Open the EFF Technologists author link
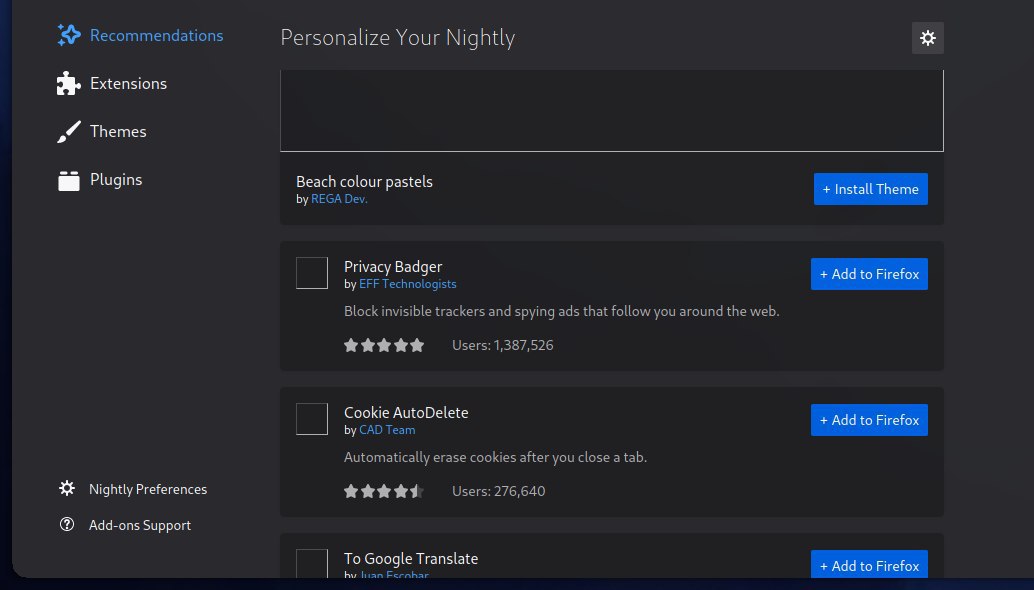Viewport: 1034px width, 590px height. point(408,284)
